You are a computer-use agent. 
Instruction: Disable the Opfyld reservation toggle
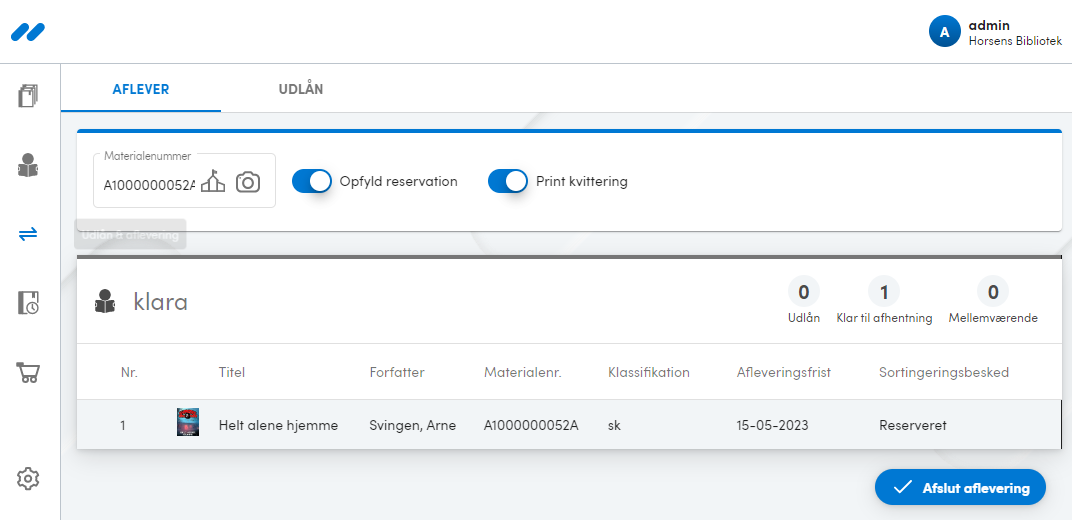(311, 181)
